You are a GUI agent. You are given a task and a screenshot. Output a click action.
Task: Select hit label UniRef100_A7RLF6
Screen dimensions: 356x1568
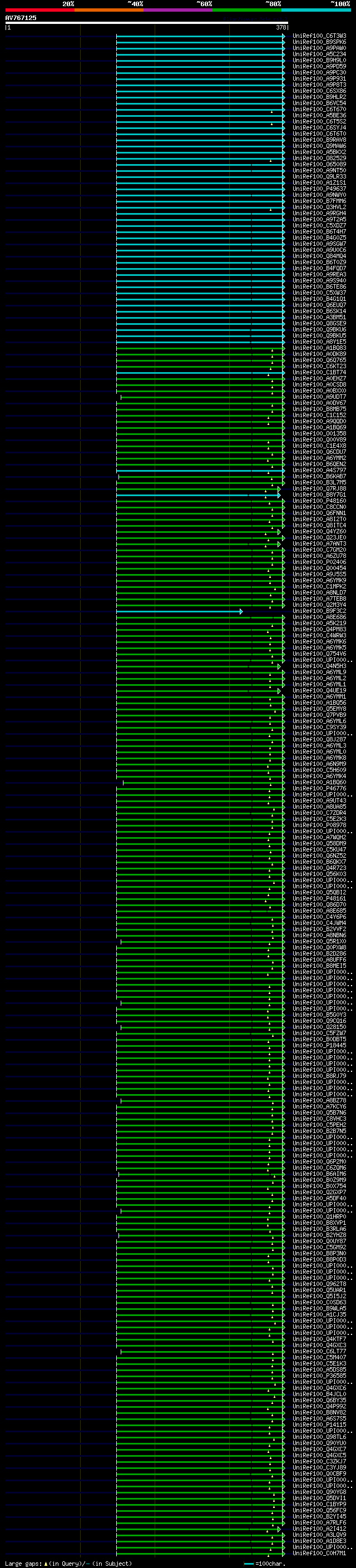click(319, 1523)
